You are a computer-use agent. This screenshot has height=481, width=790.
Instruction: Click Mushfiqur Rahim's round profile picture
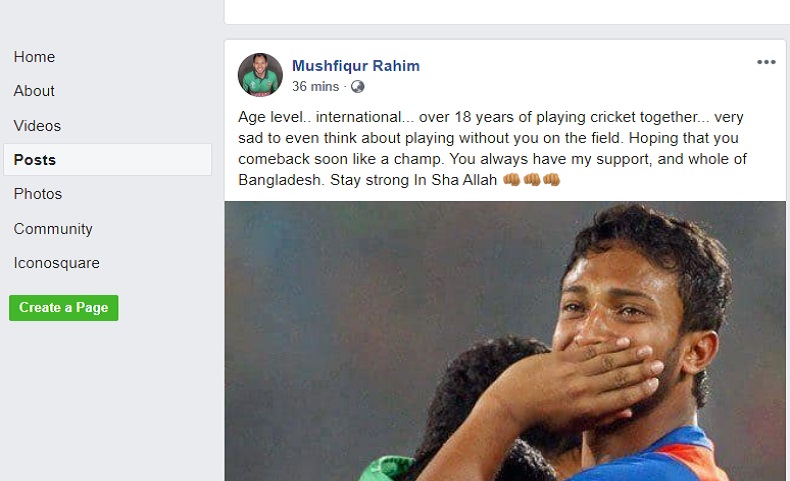260,75
